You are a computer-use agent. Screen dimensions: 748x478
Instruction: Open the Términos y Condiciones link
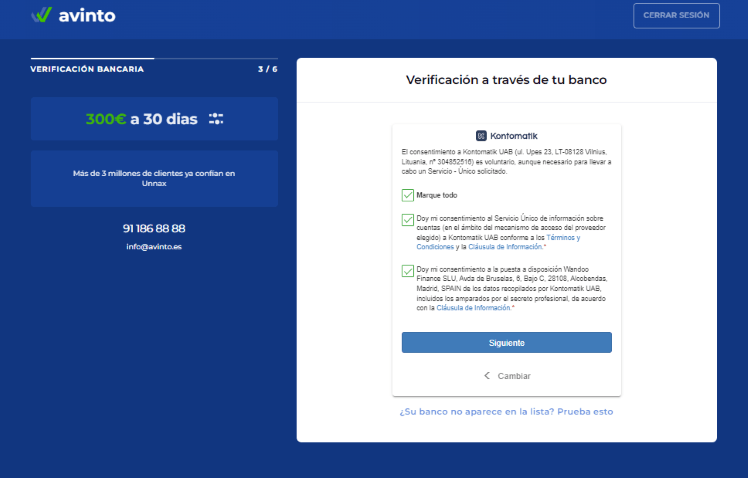click(498, 242)
